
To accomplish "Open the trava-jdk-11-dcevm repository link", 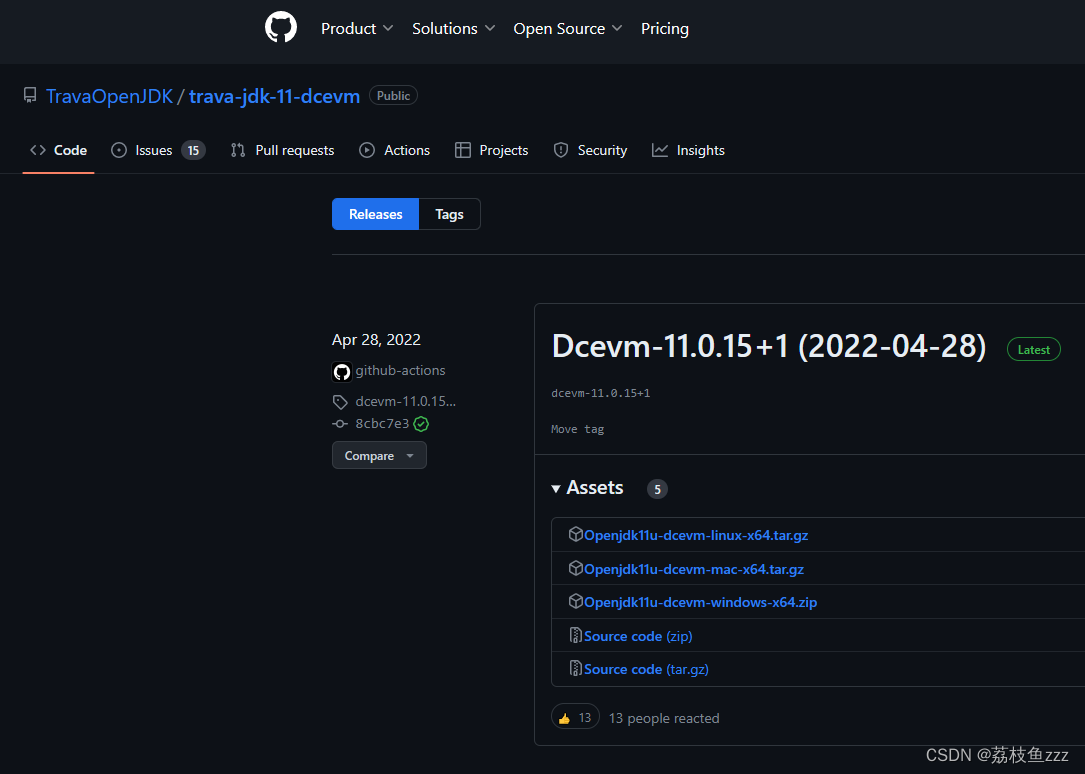I will click(274, 96).
